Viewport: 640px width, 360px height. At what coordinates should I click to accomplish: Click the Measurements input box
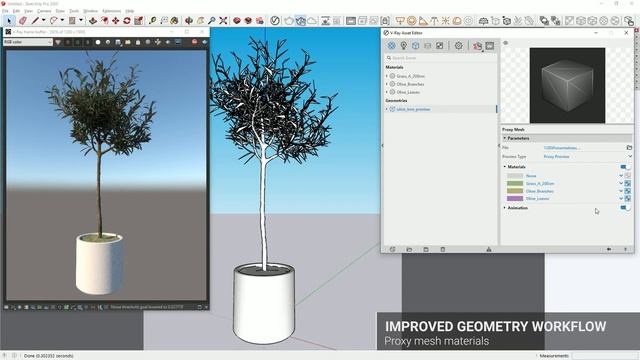pos(604,356)
